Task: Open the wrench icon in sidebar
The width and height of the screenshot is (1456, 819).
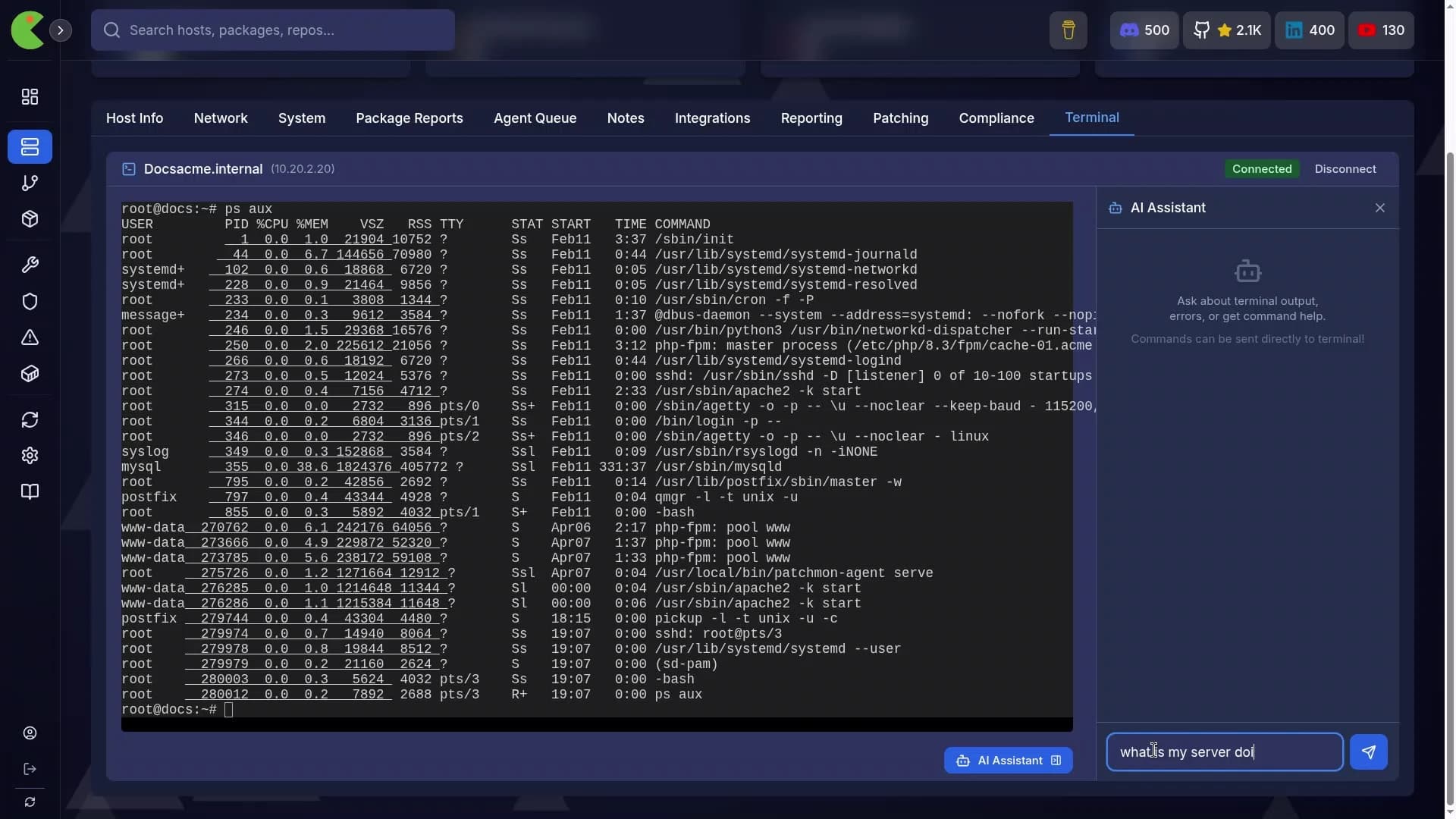Action: (x=30, y=265)
